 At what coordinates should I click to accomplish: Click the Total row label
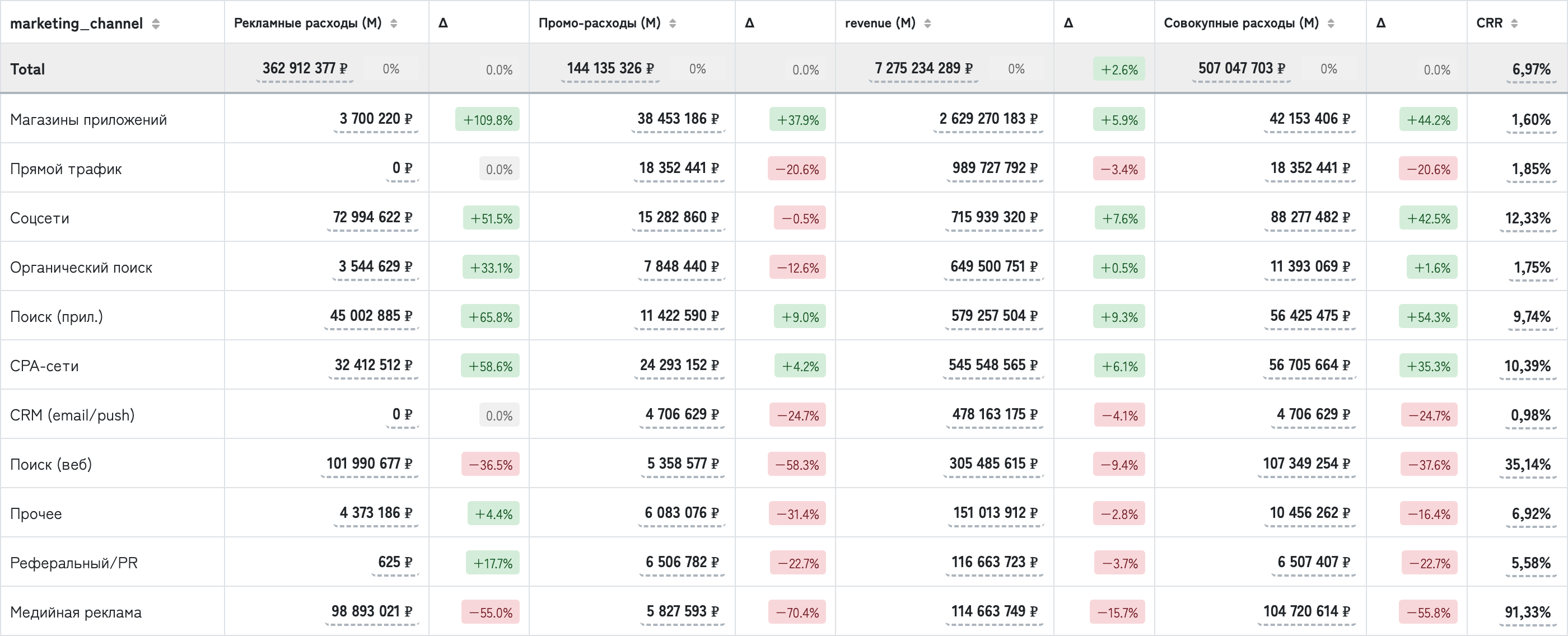tap(27, 69)
